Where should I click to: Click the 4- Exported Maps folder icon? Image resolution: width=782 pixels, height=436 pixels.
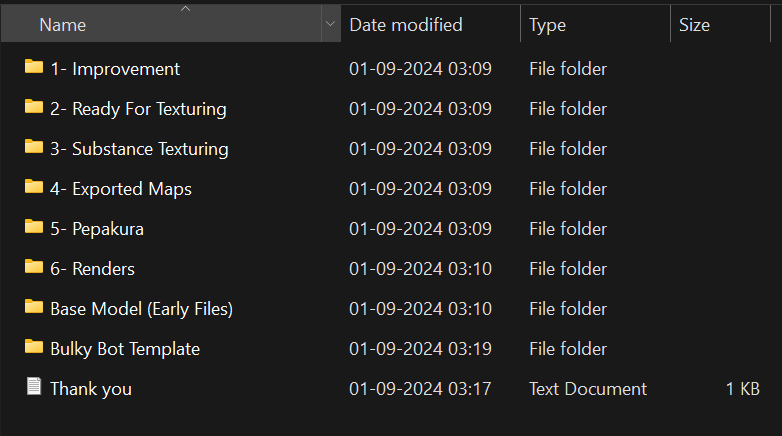click(34, 188)
